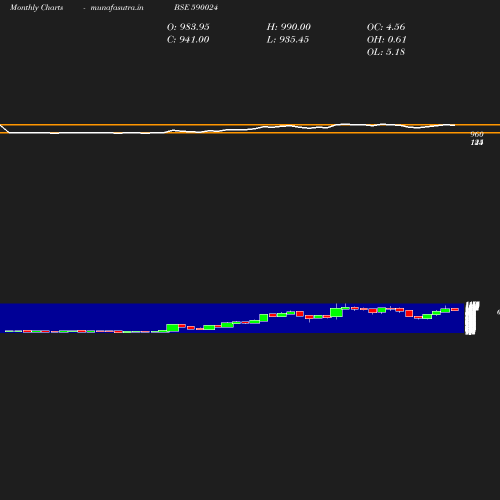The height and width of the screenshot is (500, 500).
Task: Select the OH: 0.61 value
Action: pyautogui.click(x=387, y=39)
